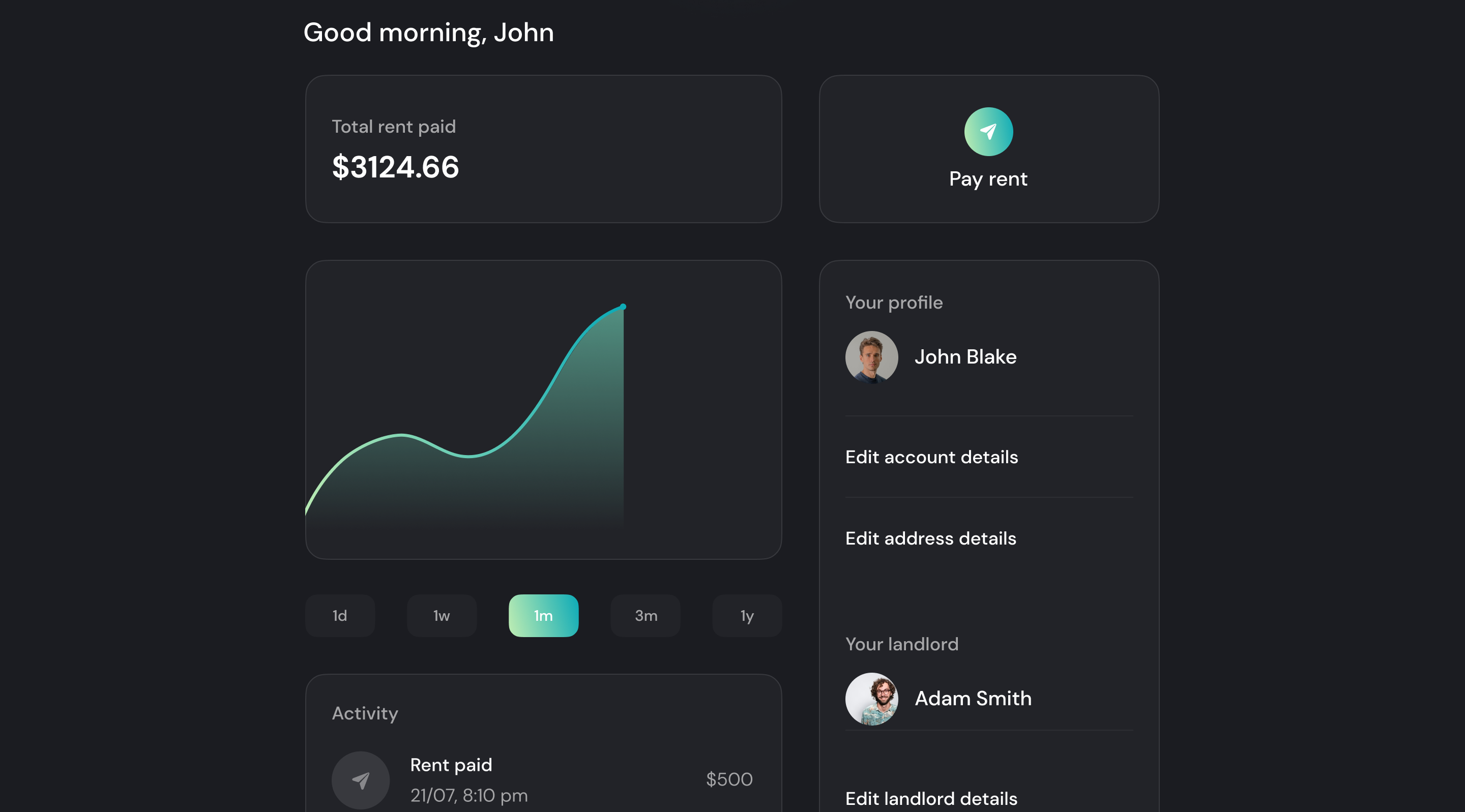The width and height of the screenshot is (1465, 812).
Task: Open Edit address details
Action: click(930, 538)
